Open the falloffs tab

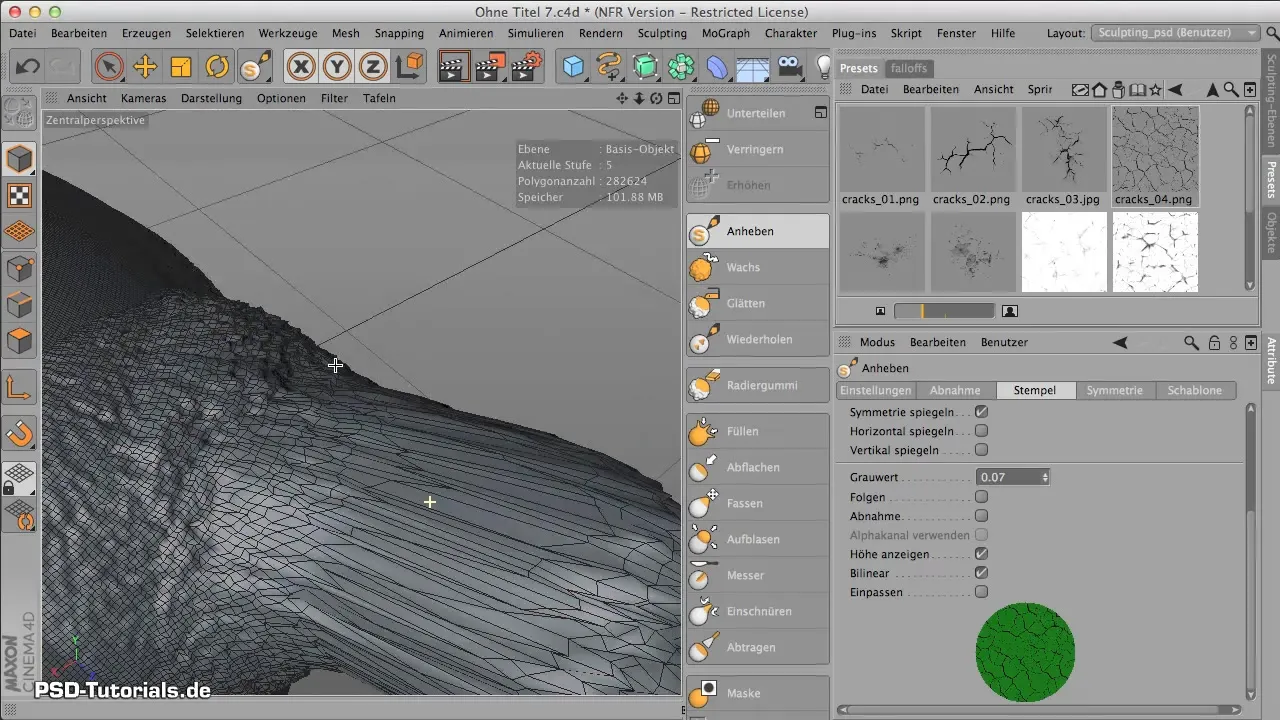[908, 68]
